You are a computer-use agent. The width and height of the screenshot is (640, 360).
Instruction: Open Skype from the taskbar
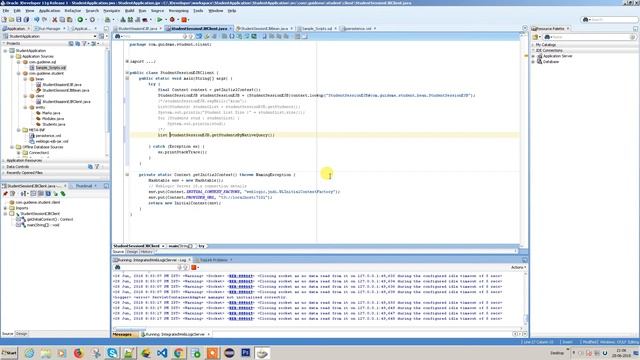(x=112, y=353)
